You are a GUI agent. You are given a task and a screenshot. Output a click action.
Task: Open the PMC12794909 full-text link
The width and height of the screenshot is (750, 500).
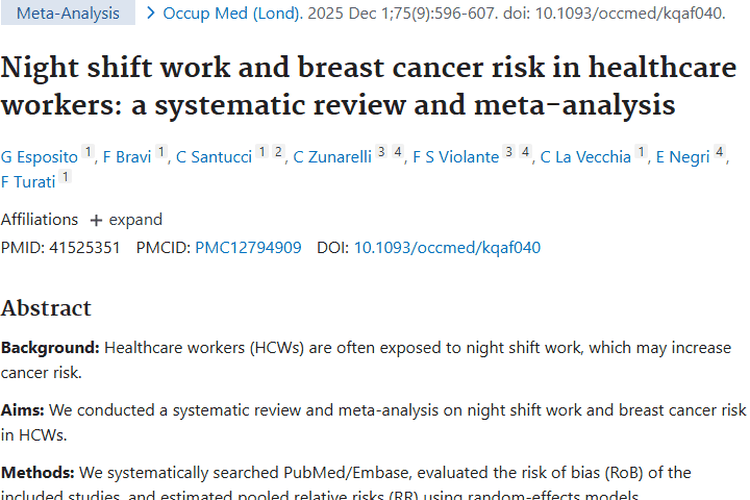[248, 247]
